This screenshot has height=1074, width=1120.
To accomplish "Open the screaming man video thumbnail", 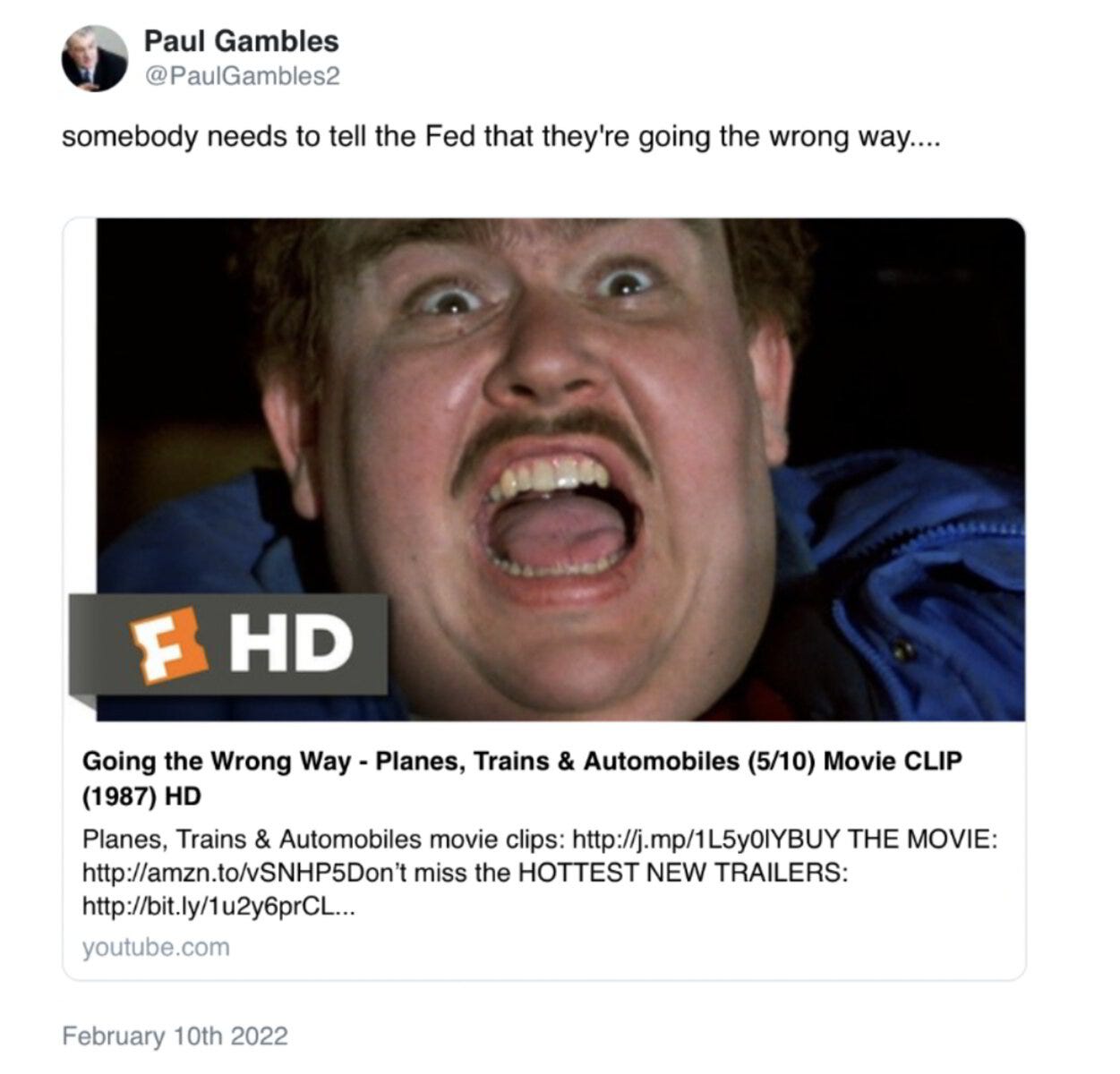I will tap(560, 470).
